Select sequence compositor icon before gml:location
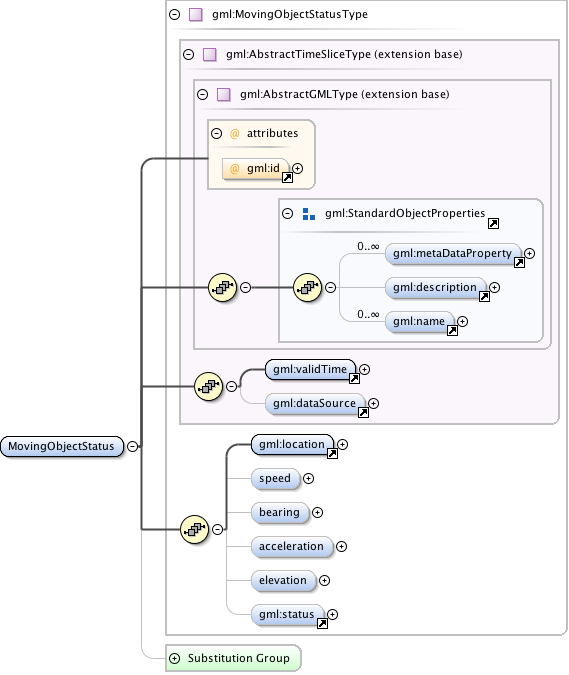Image resolution: width=569 pixels, height=675 pixels. pos(195,529)
